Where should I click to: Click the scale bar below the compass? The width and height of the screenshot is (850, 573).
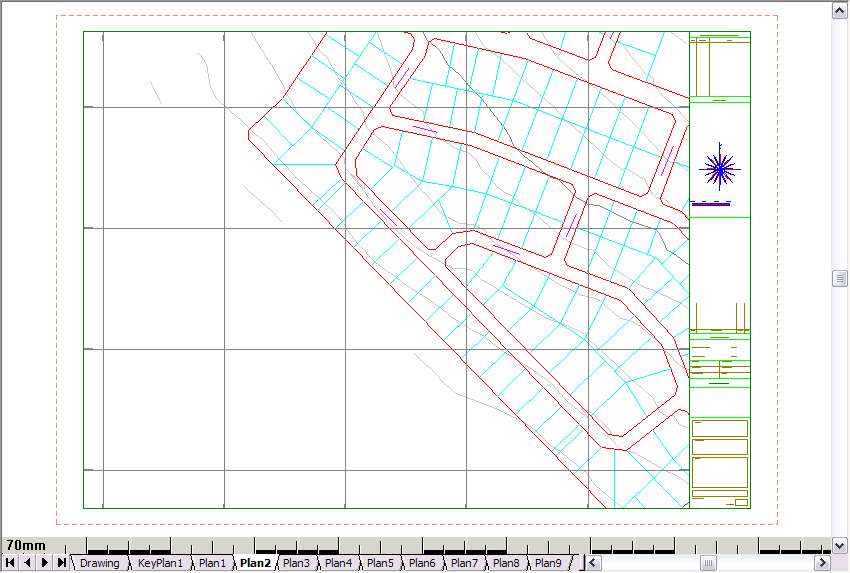point(711,205)
